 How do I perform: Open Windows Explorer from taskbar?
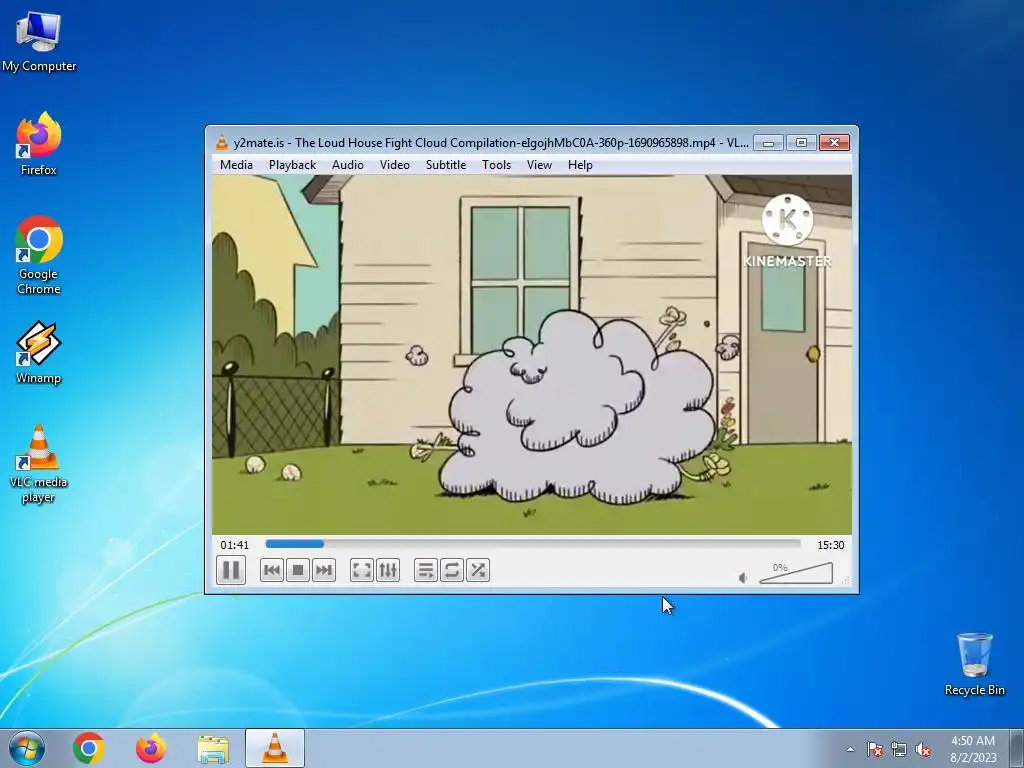pyautogui.click(x=213, y=748)
